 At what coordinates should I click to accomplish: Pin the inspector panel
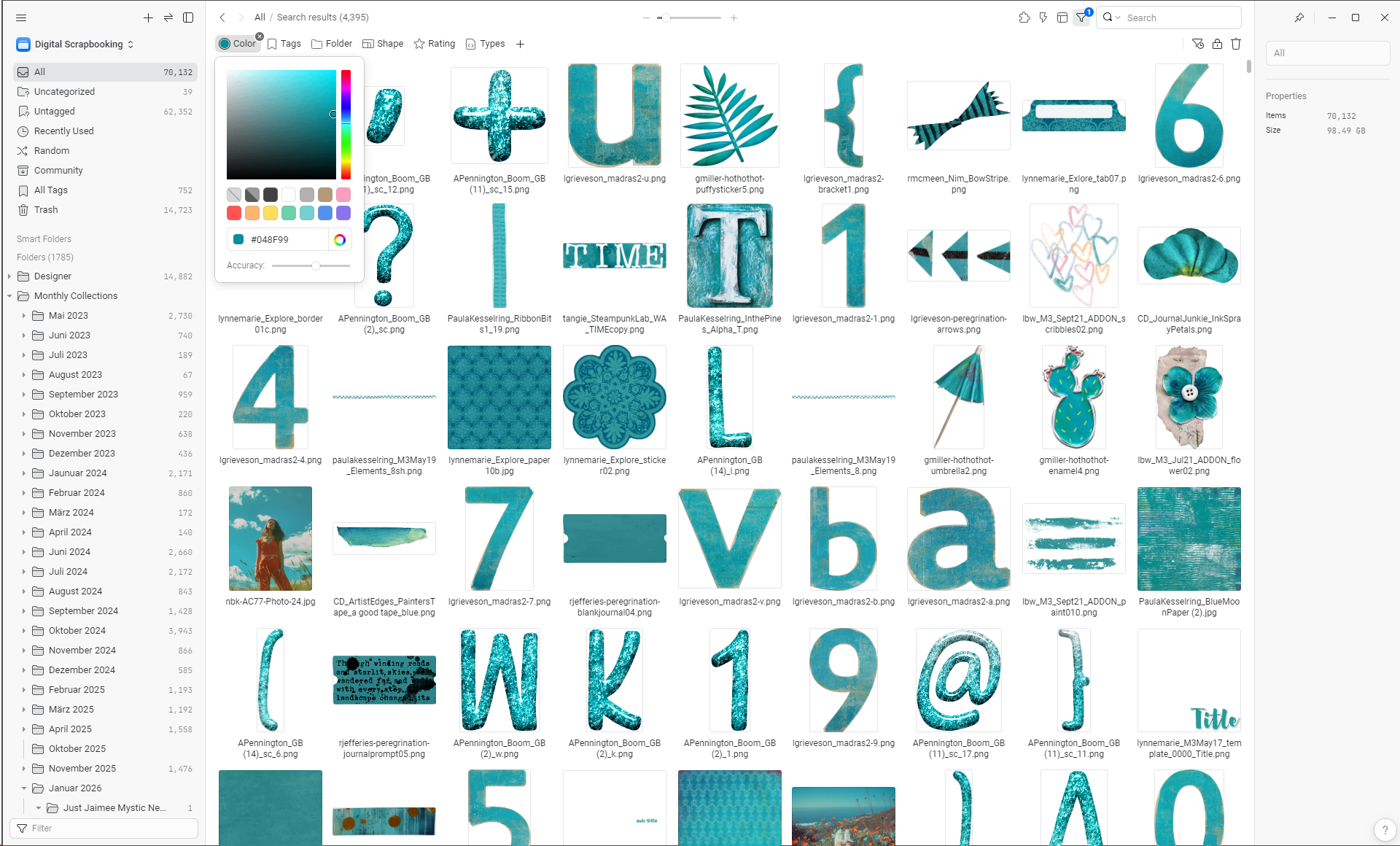coord(1299,18)
